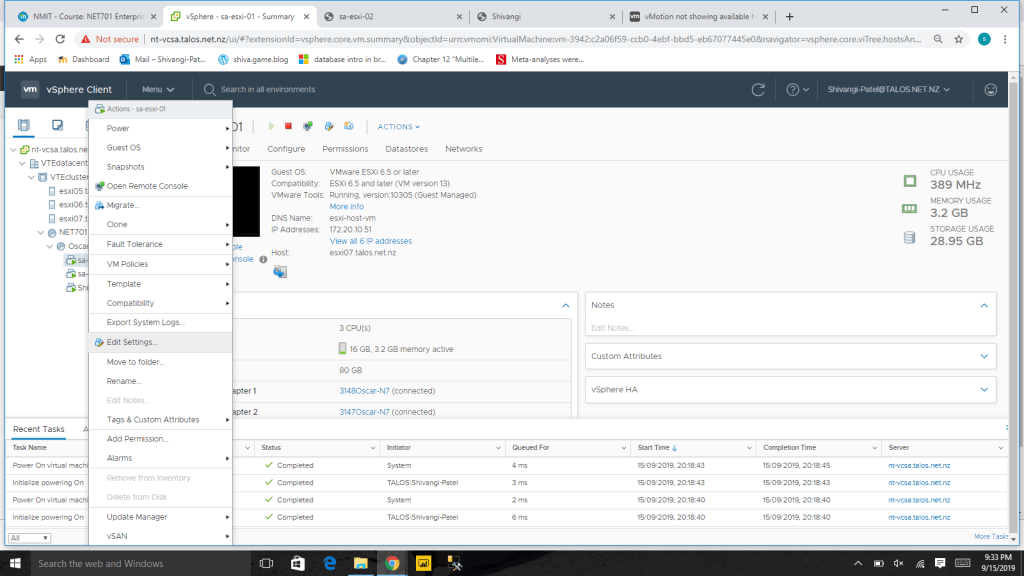Image resolution: width=1024 pixels, height=576 pixels.
Task: Click the View all 6 IP addresses link
Action: tap(370, 241)
